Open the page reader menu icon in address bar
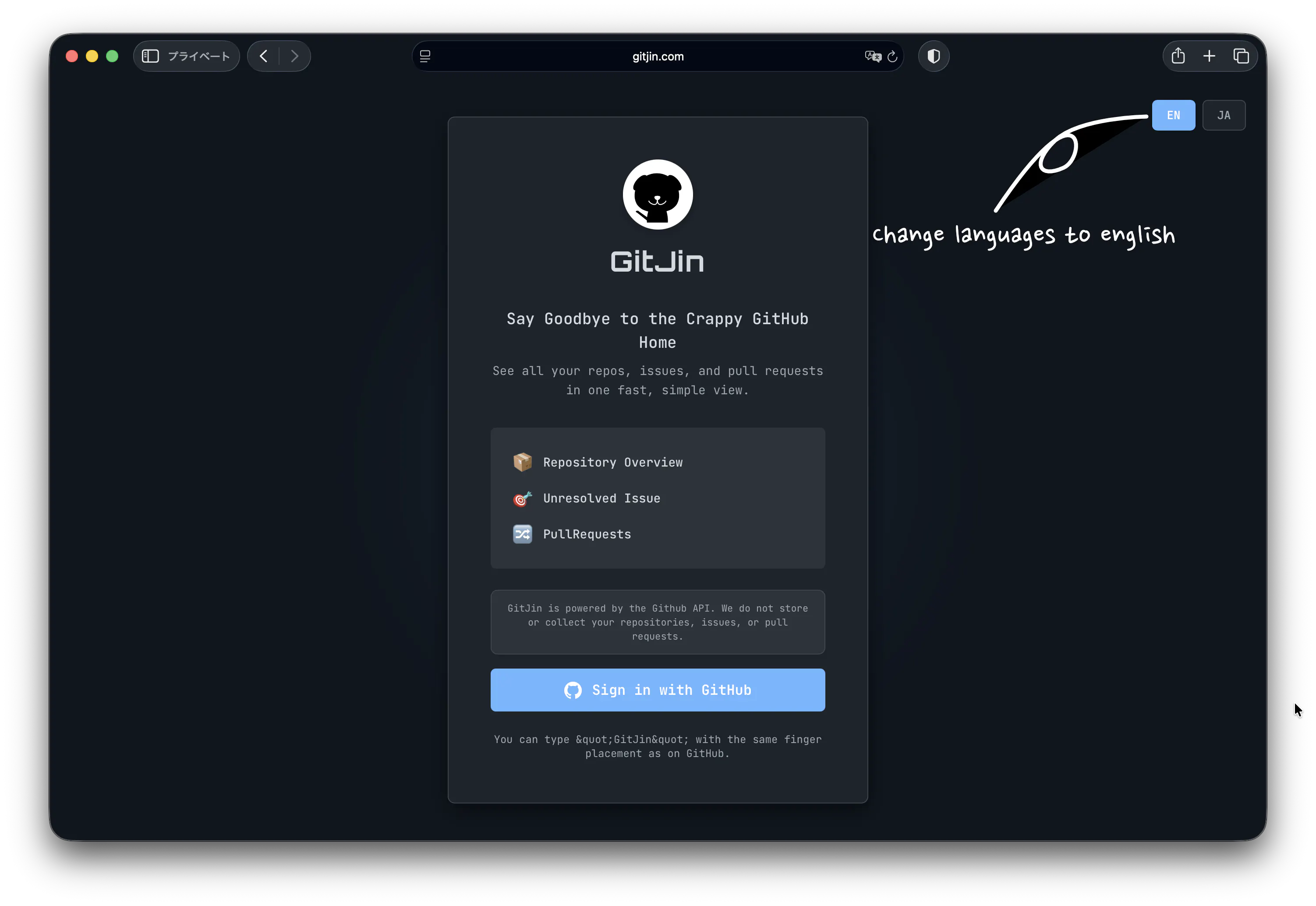This screenshot has width=1316, height=906. coord(425,56)
